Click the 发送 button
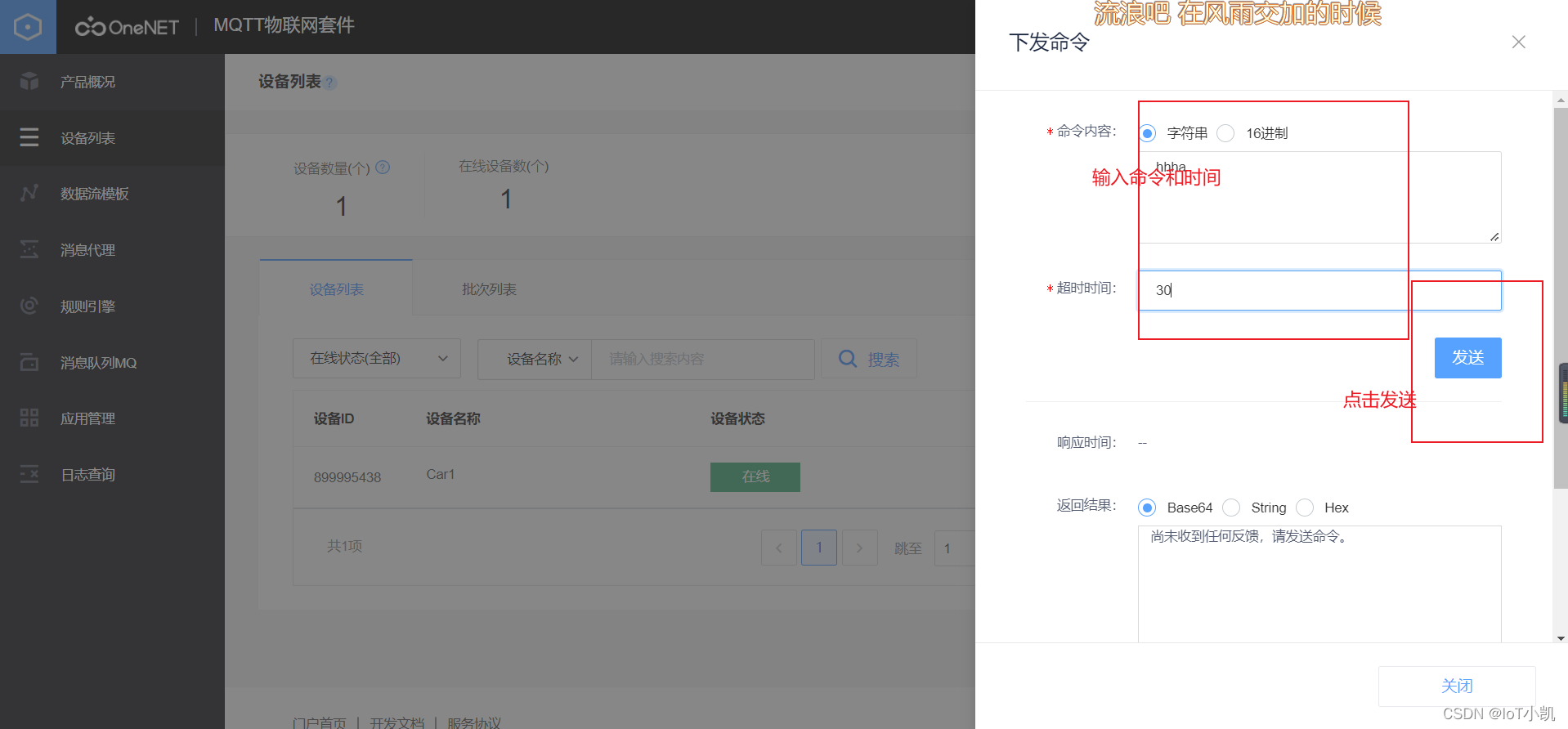This screenshot has width=1568, height=729. [x=1467, y=358]
